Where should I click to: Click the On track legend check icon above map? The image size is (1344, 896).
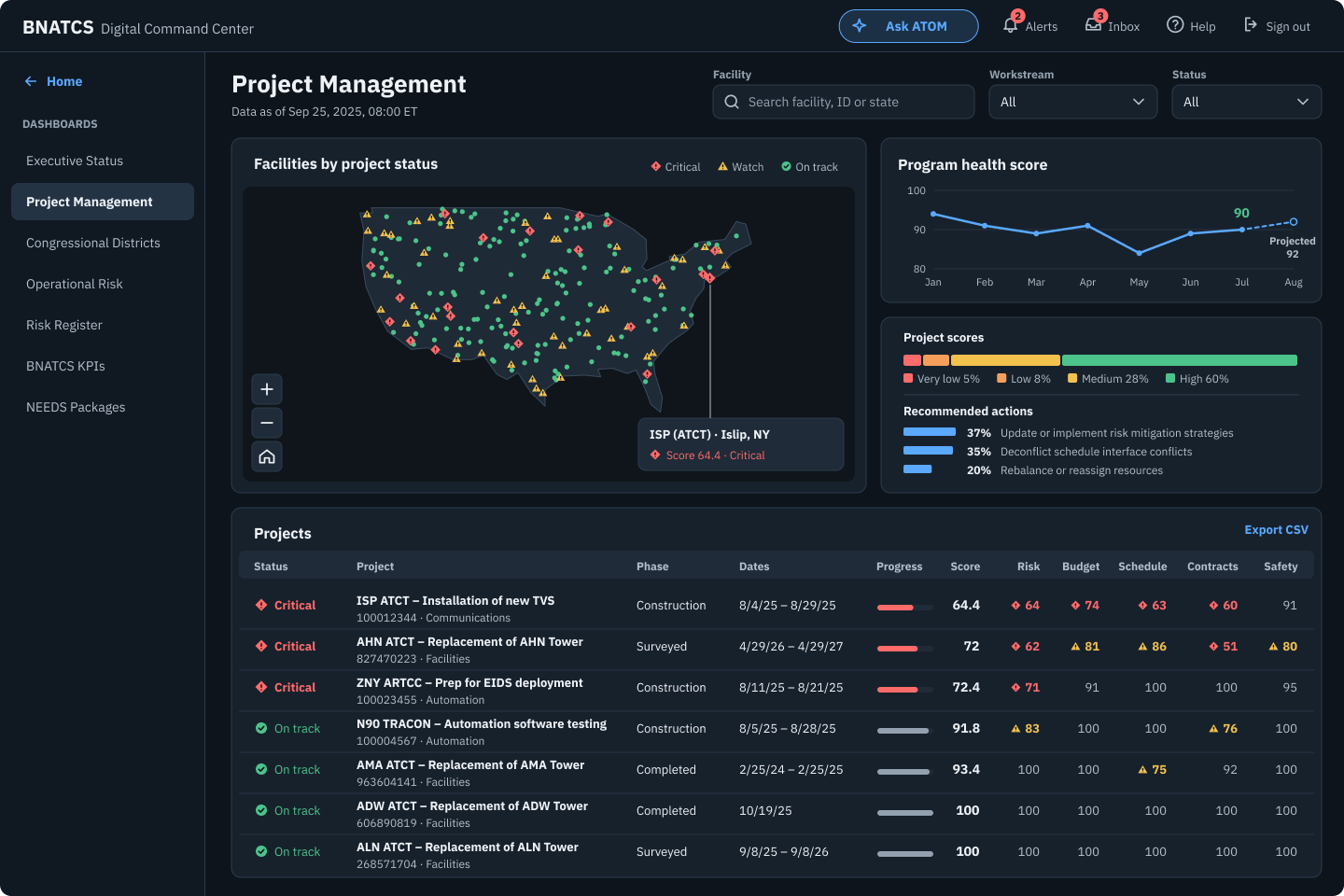tap(786, 166)
